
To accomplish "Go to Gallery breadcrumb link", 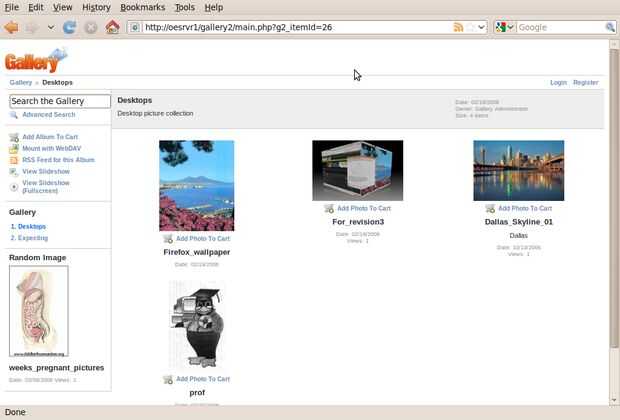I will (x=21, y=83).
